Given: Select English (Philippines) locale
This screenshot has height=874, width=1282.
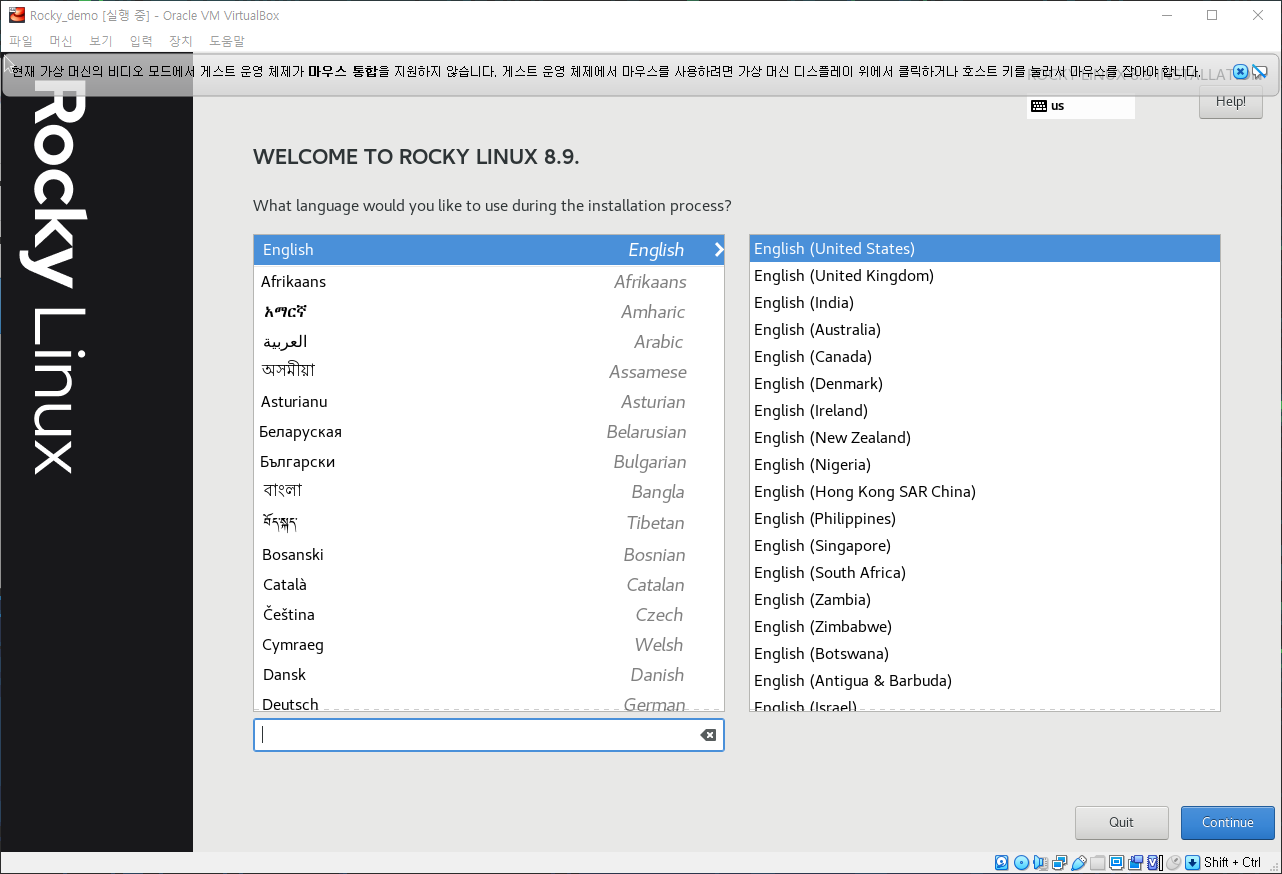Looking at the screenshot, I should [985, 519].
